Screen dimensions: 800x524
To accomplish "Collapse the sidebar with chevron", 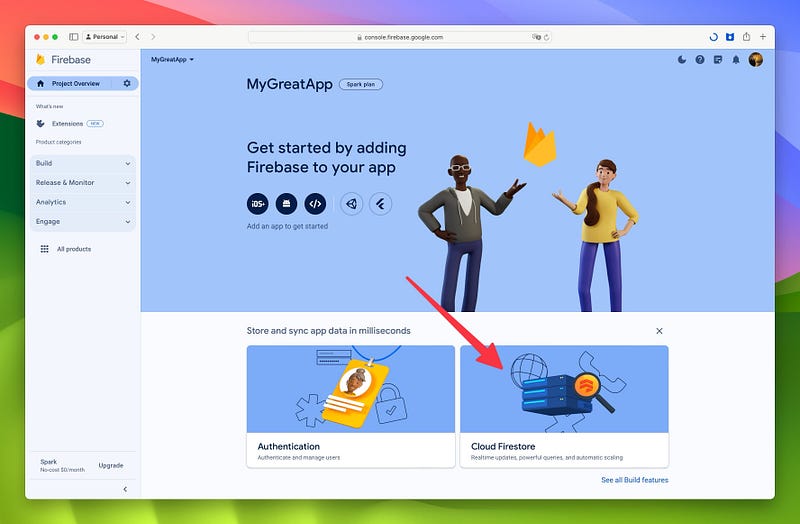I will tap(126, 489).
